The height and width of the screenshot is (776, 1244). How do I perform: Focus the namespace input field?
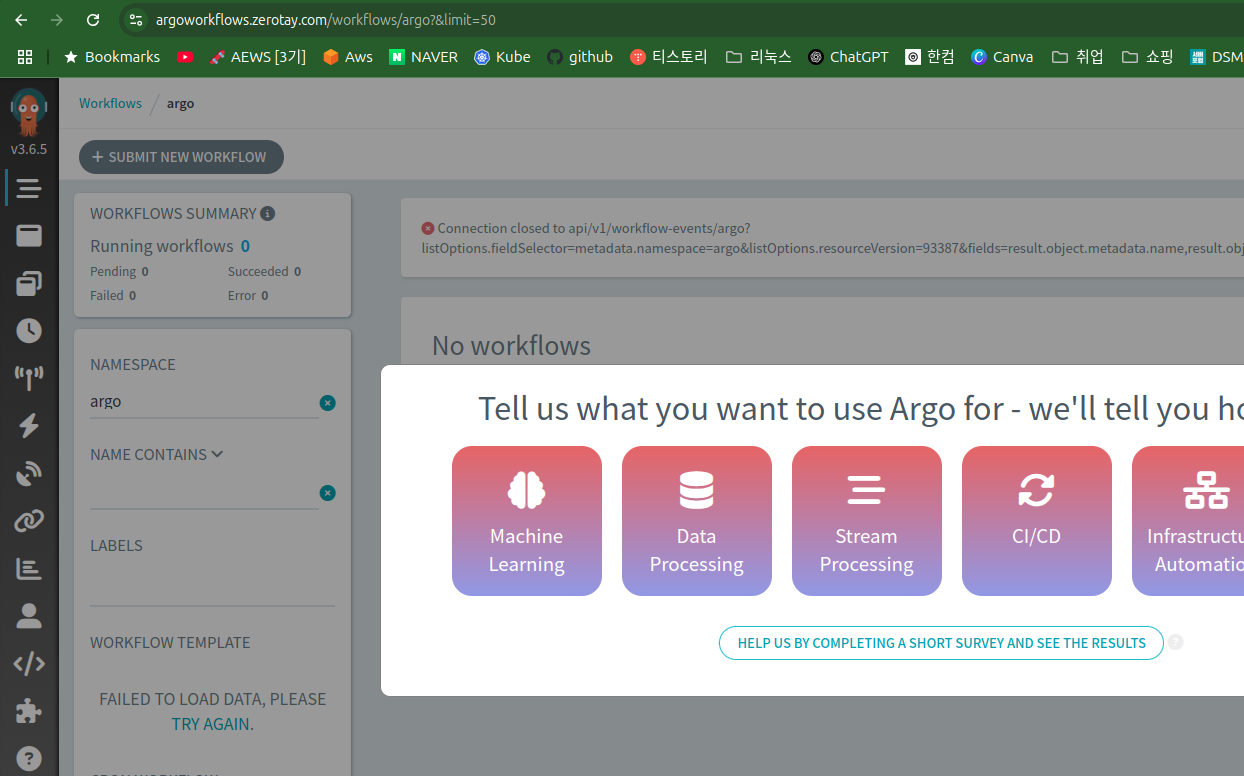204,402
